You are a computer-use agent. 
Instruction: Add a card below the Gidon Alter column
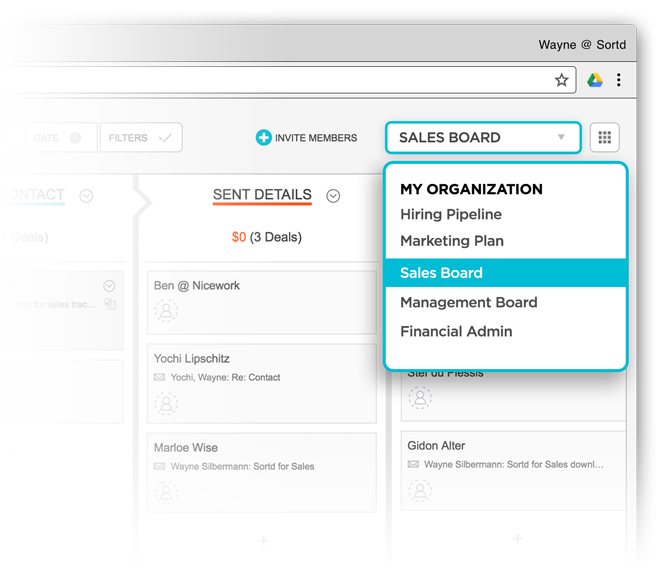[x=517, y=538]
